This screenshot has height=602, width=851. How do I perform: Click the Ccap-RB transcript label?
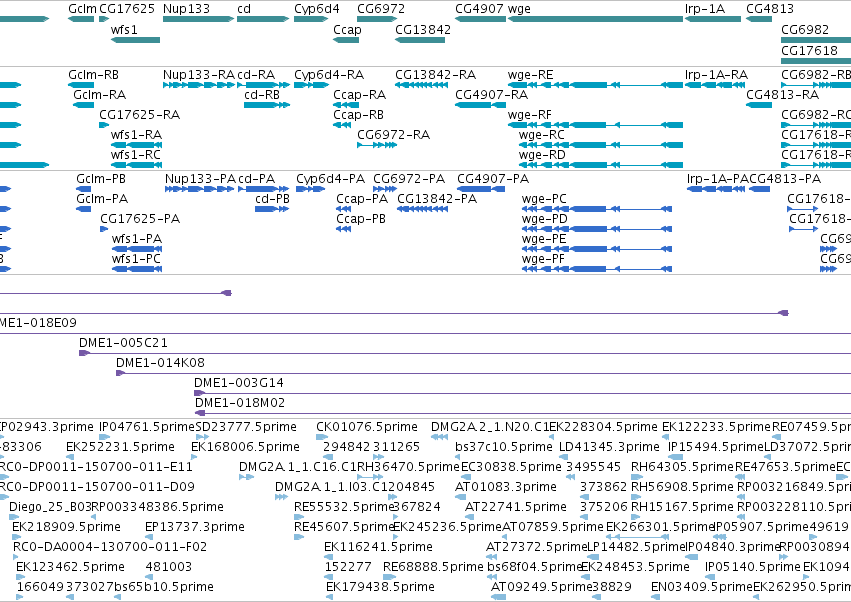(x=358, y=115)
